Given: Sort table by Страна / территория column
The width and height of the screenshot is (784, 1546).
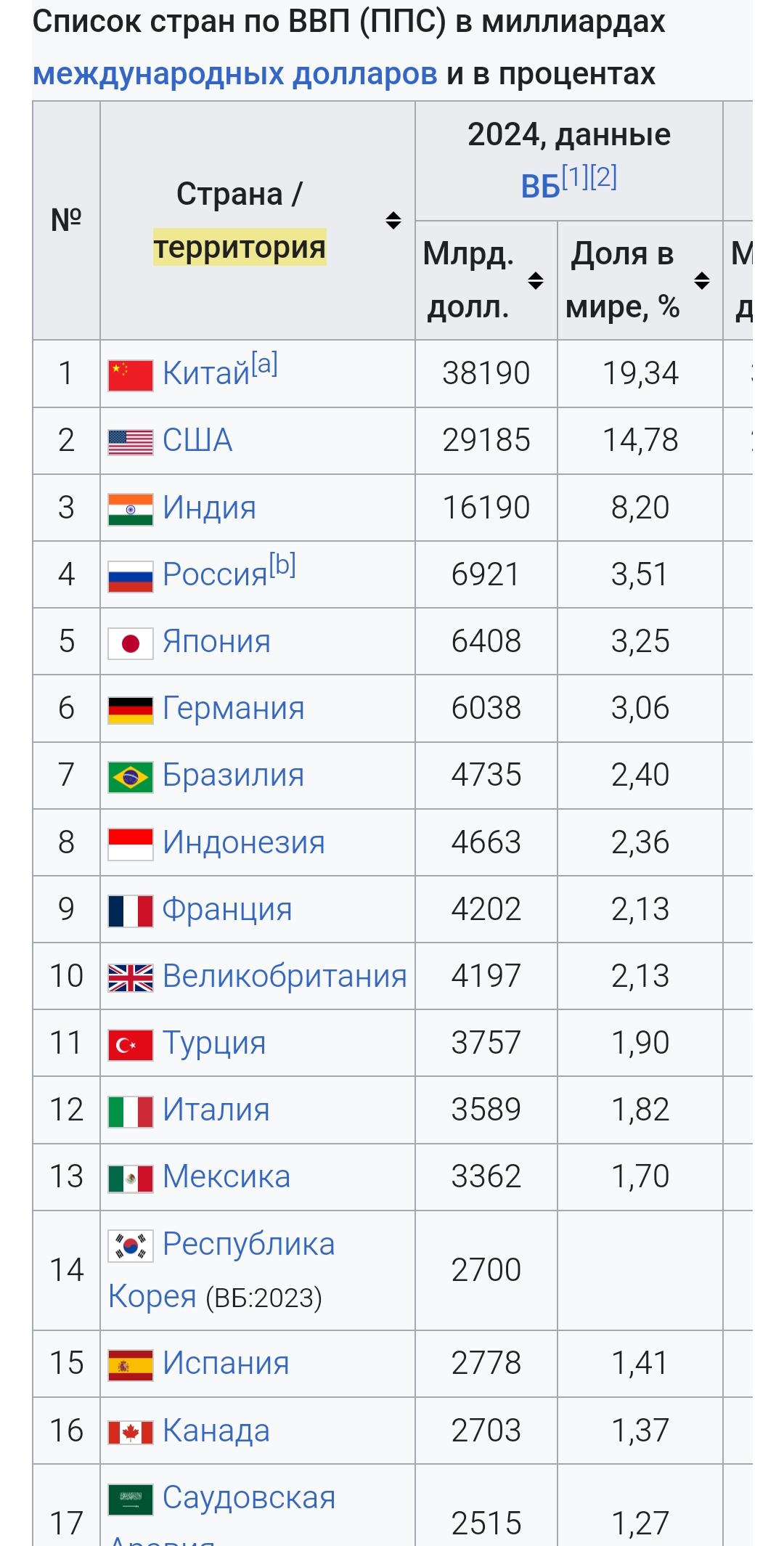Looking at the screenshot, I should [393, 220].
